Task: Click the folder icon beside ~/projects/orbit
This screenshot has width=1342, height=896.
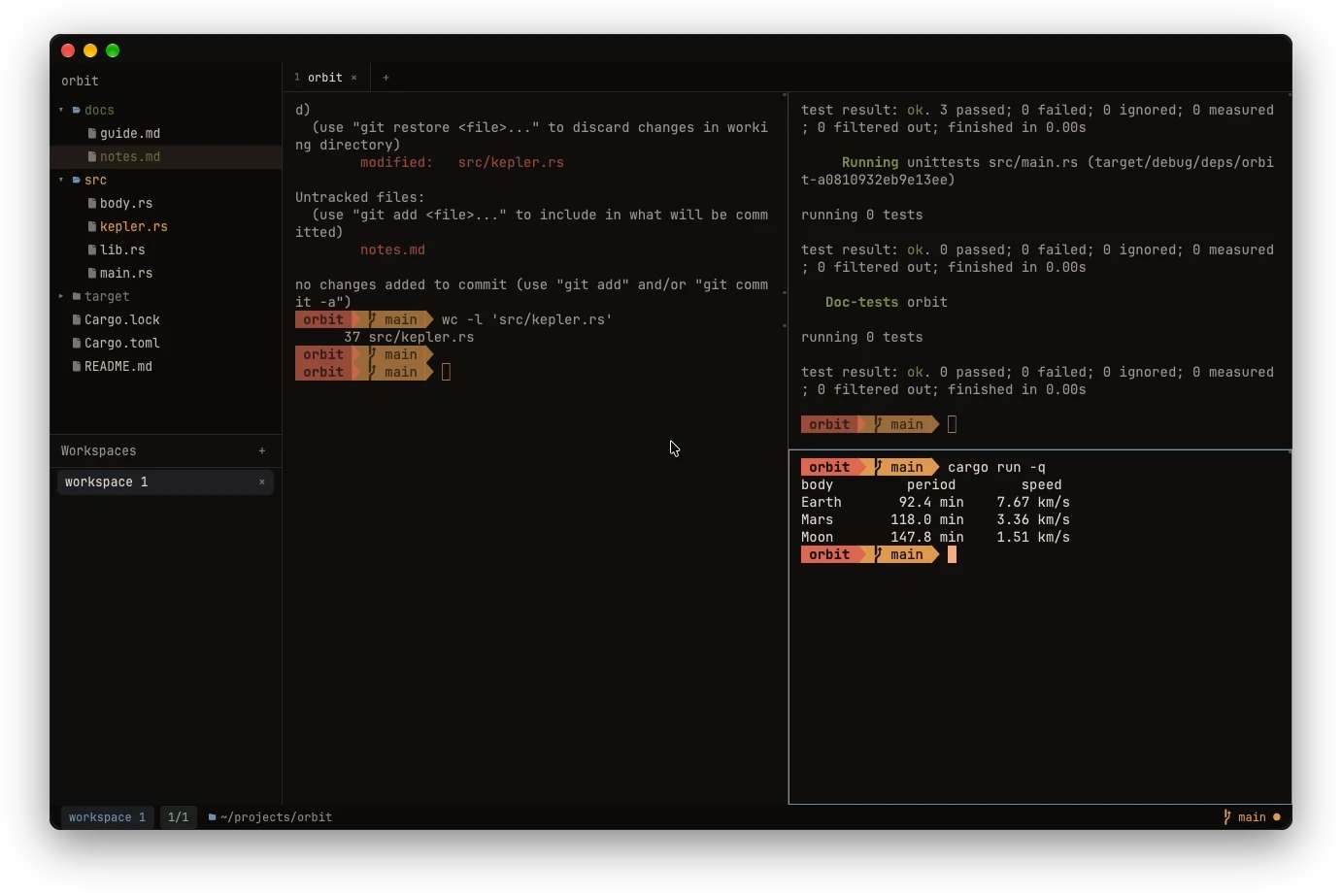Action: 212,817
